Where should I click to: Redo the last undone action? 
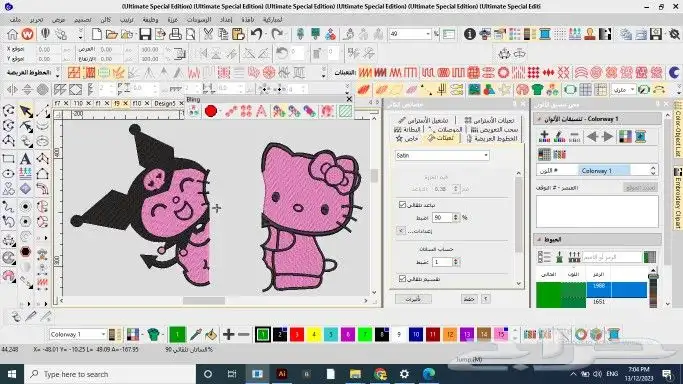277,34
